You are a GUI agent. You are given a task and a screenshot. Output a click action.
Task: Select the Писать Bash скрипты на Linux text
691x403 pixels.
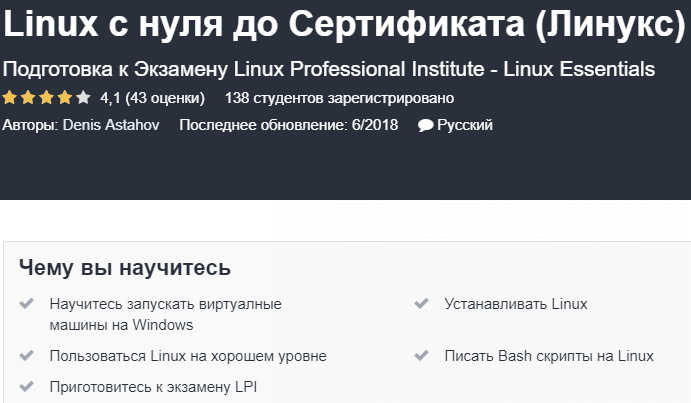coord(549,356)
